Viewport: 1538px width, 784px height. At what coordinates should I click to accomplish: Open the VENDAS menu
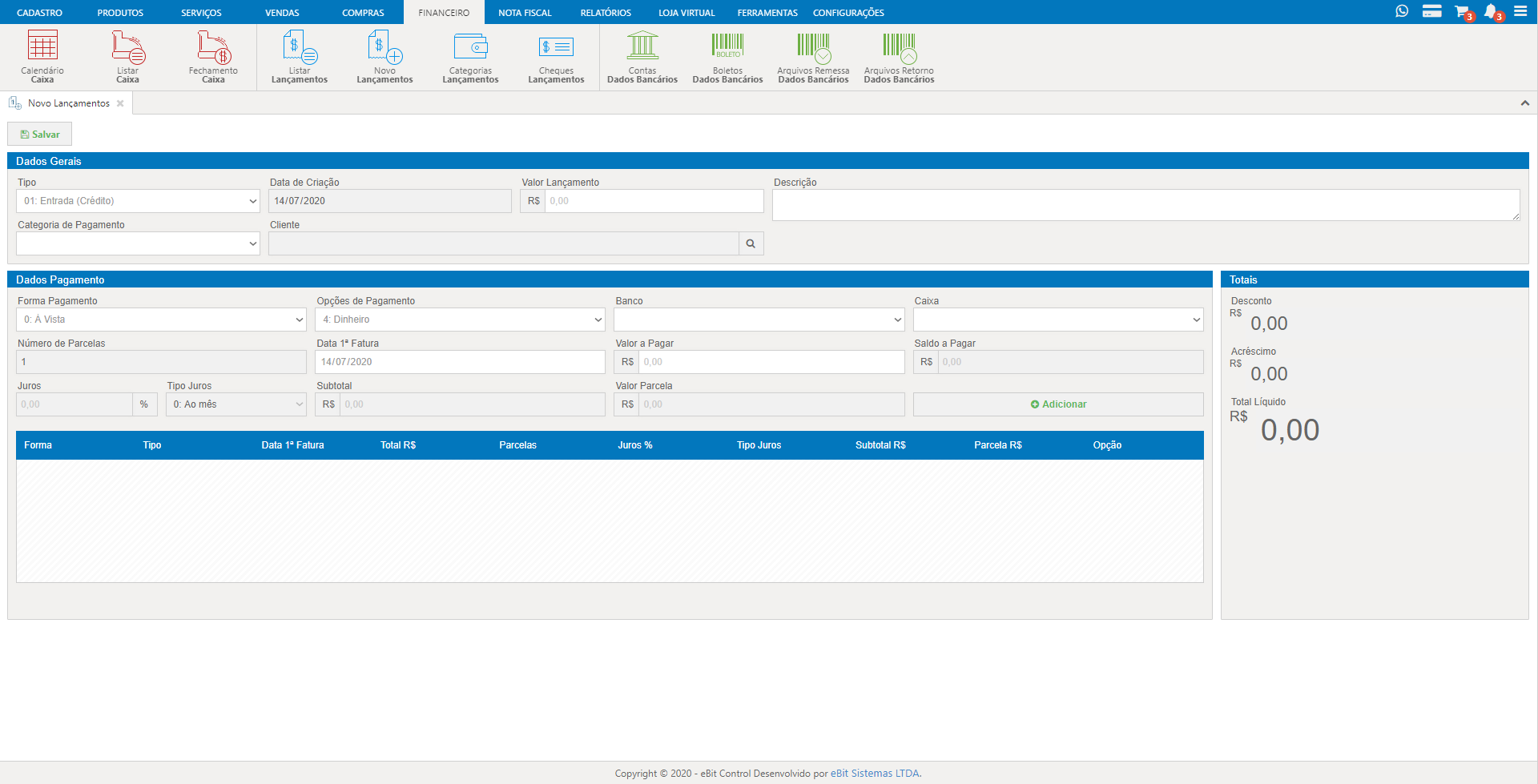point(282,13)
